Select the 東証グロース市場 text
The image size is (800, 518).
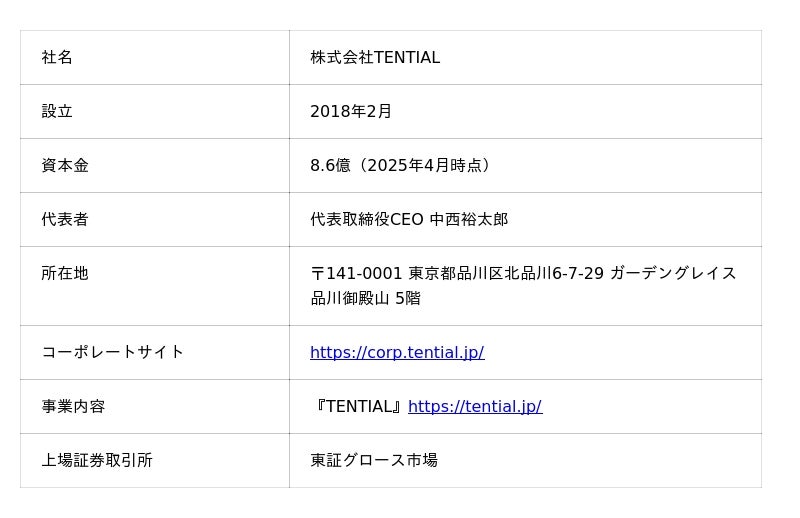374,460
